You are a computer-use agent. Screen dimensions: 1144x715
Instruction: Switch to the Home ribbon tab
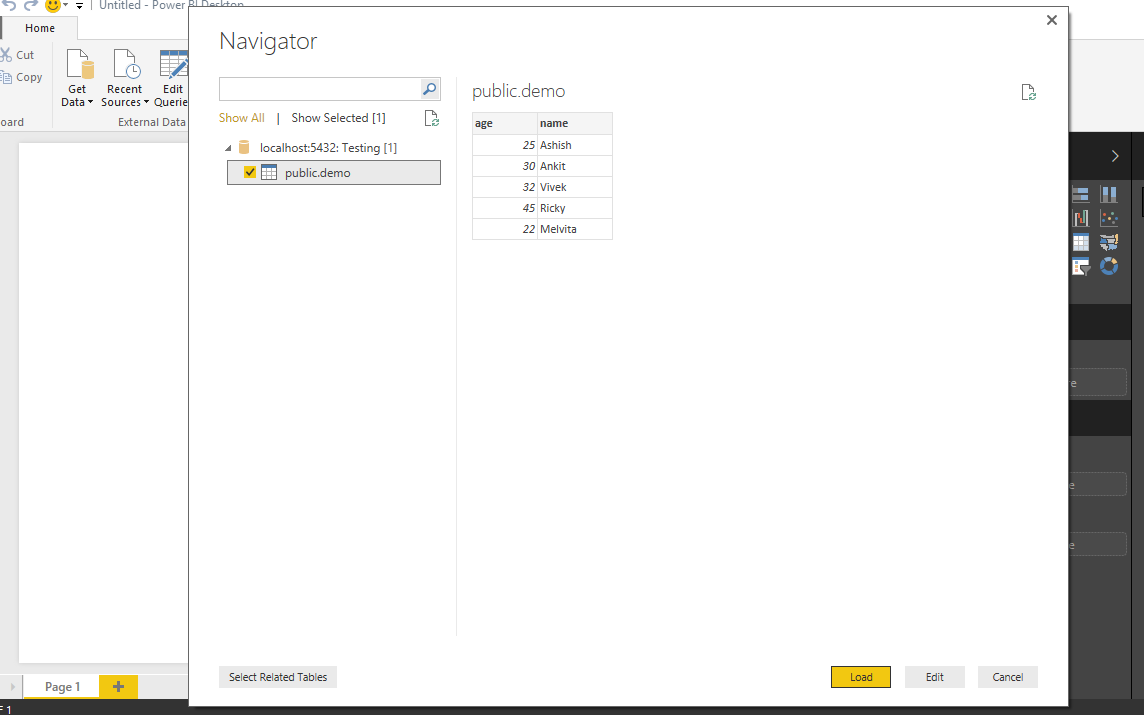point(40,28)
